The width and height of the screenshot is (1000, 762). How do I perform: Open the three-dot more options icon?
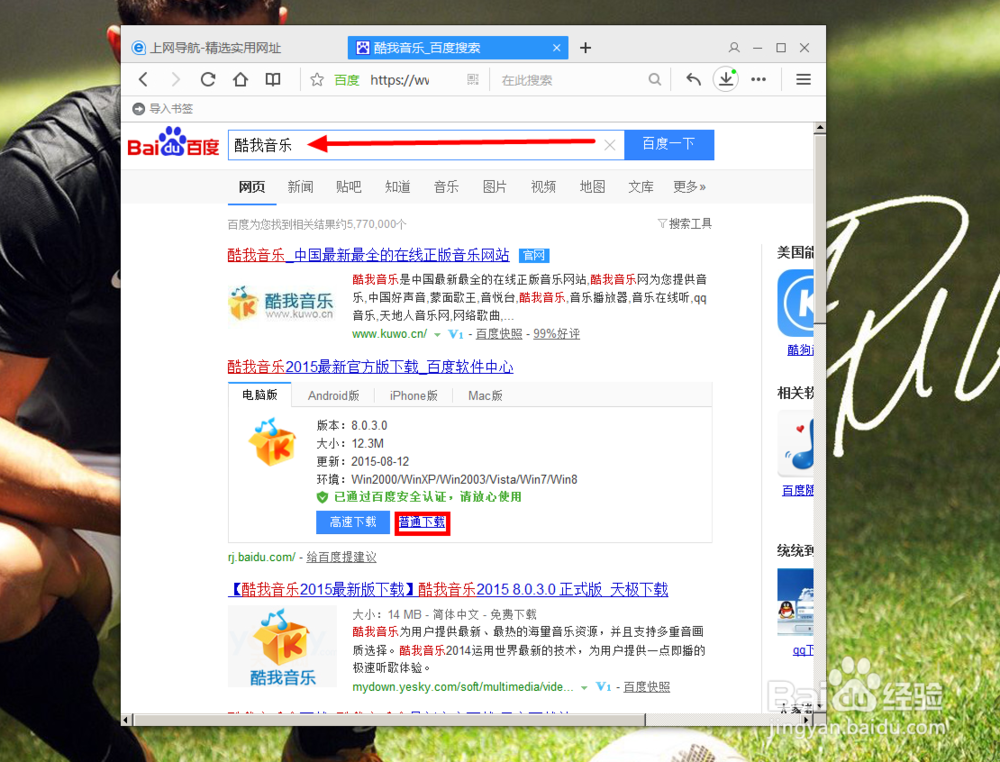758,80
